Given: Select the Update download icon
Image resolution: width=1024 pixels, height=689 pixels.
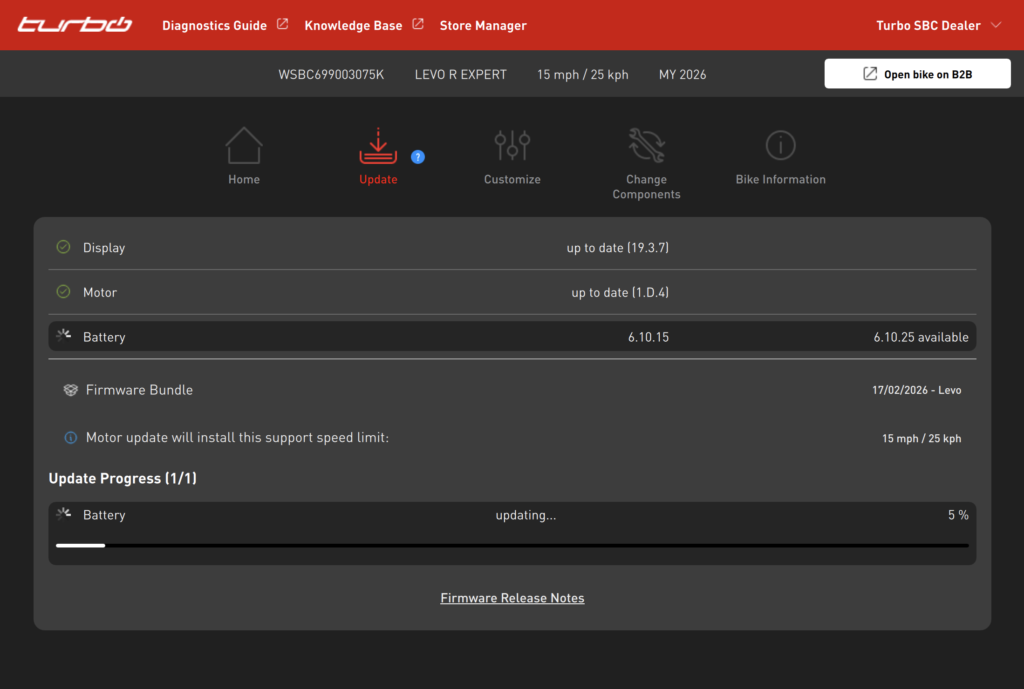Looking at the screenshot, I should (378, 147).
